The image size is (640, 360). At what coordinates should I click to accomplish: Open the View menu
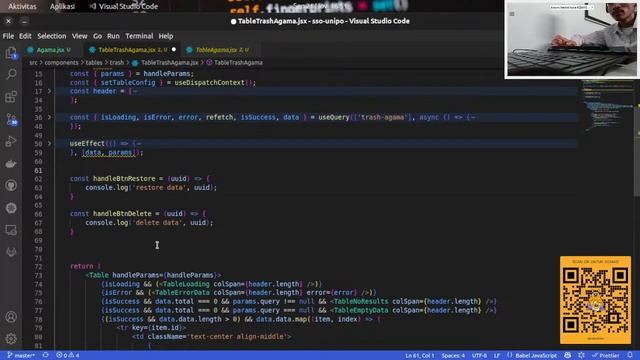[x=80, y=36]
